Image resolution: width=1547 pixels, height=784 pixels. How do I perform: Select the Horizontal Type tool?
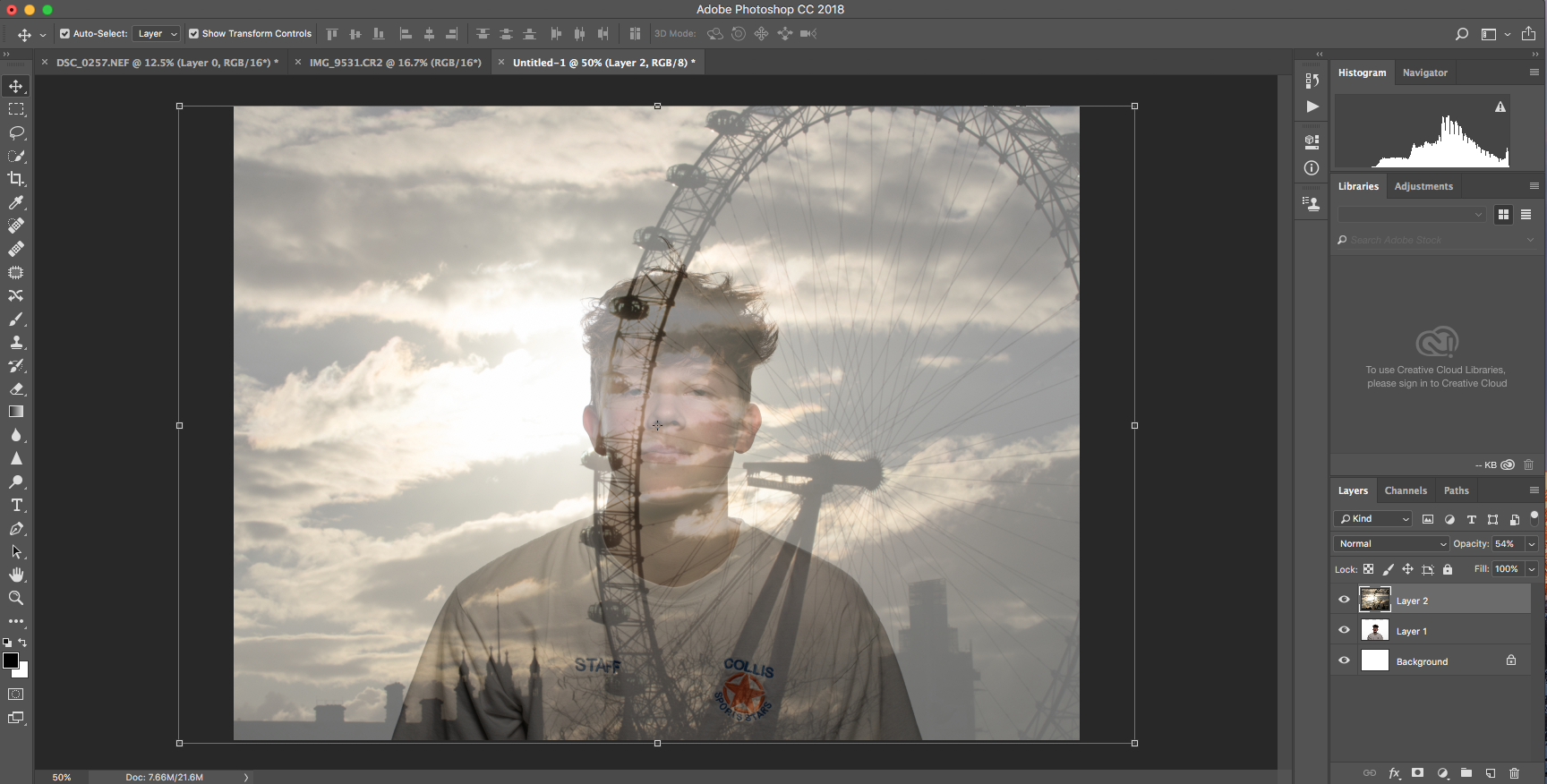coord(16,506)
